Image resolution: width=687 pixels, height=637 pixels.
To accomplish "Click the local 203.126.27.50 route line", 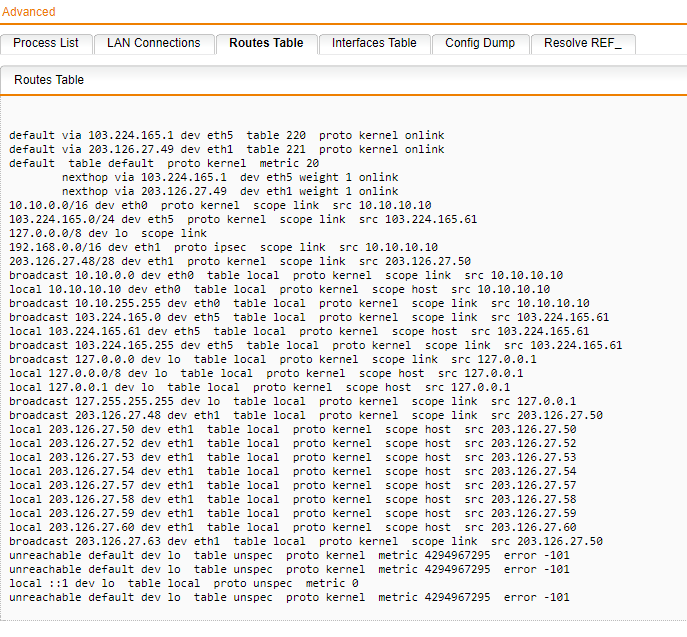I will click(293, 430).
